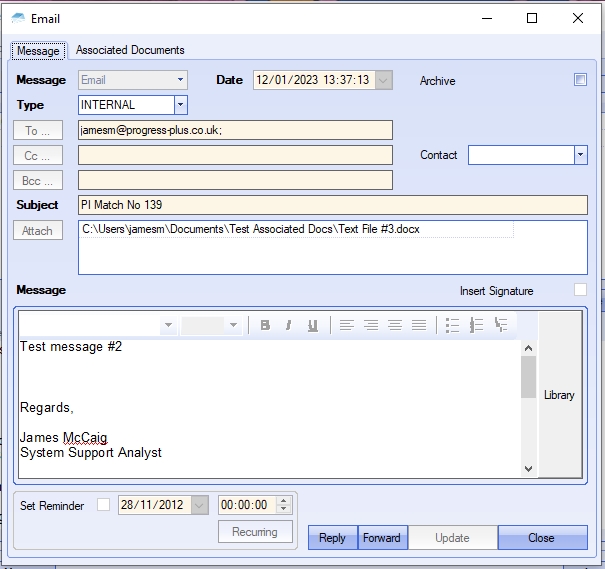Switch to Associated Documents tab

click(x=130, y=50)
